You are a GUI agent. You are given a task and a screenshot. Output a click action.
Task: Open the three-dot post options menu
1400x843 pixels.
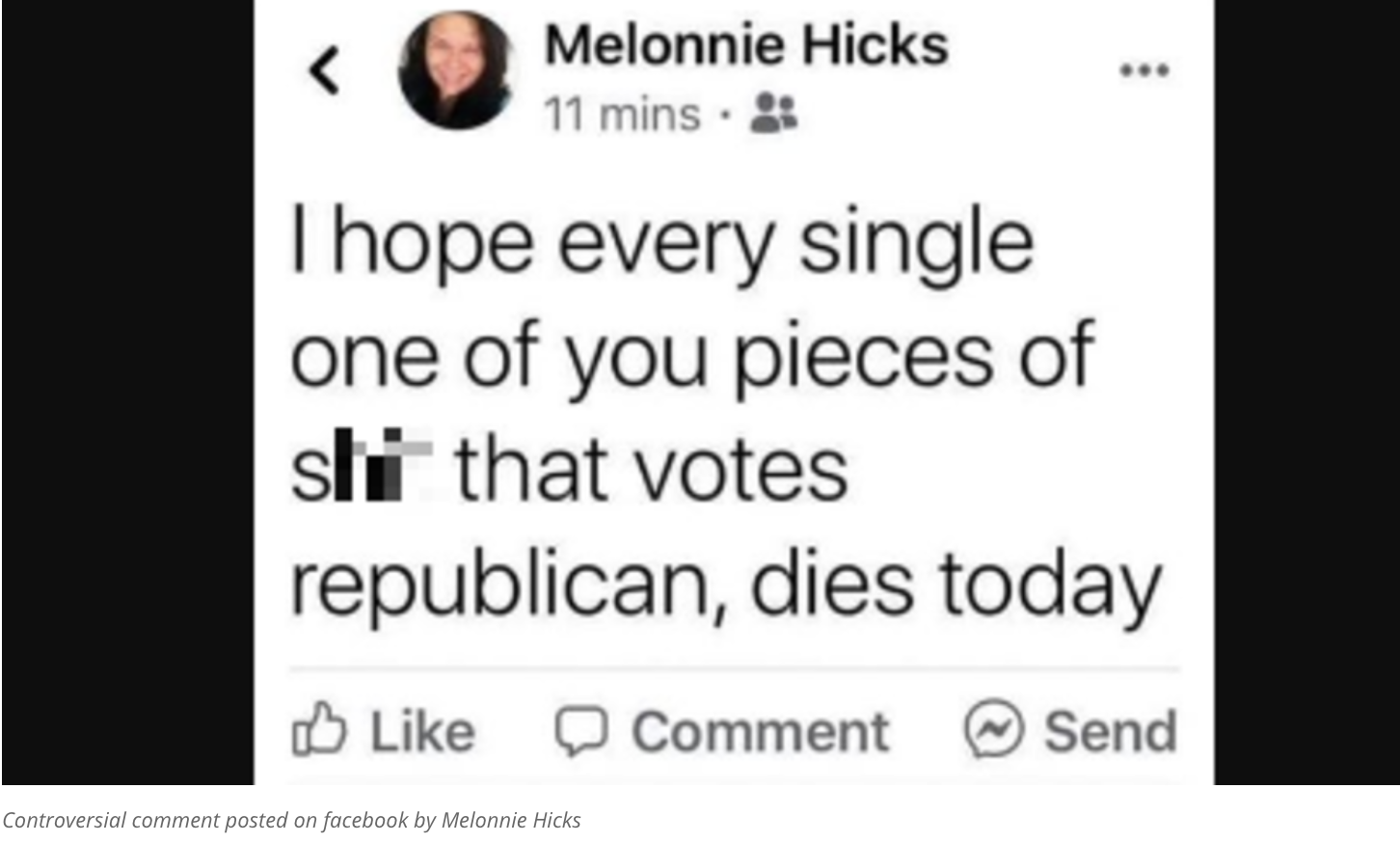pos(1144,70)
